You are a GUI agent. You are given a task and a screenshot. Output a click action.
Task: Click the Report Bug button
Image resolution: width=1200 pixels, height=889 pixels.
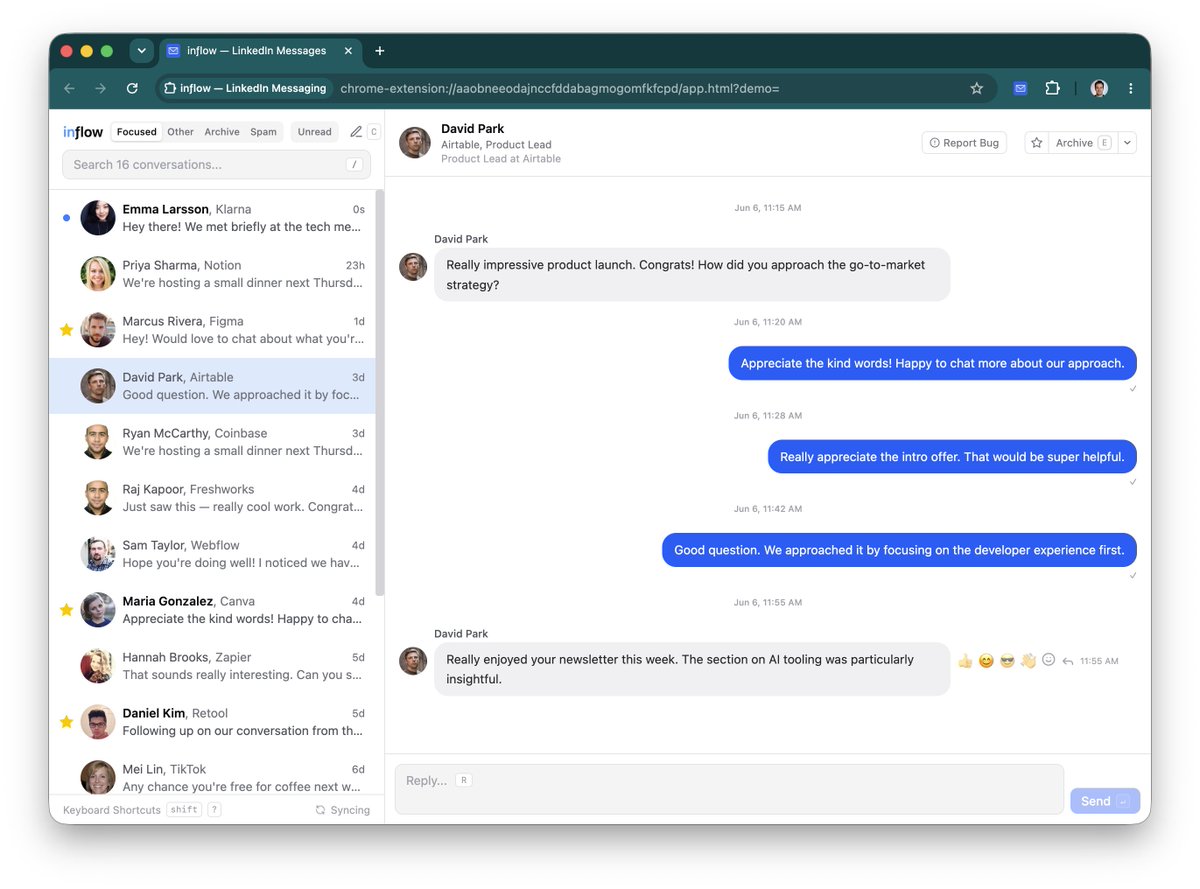(964, 143)
